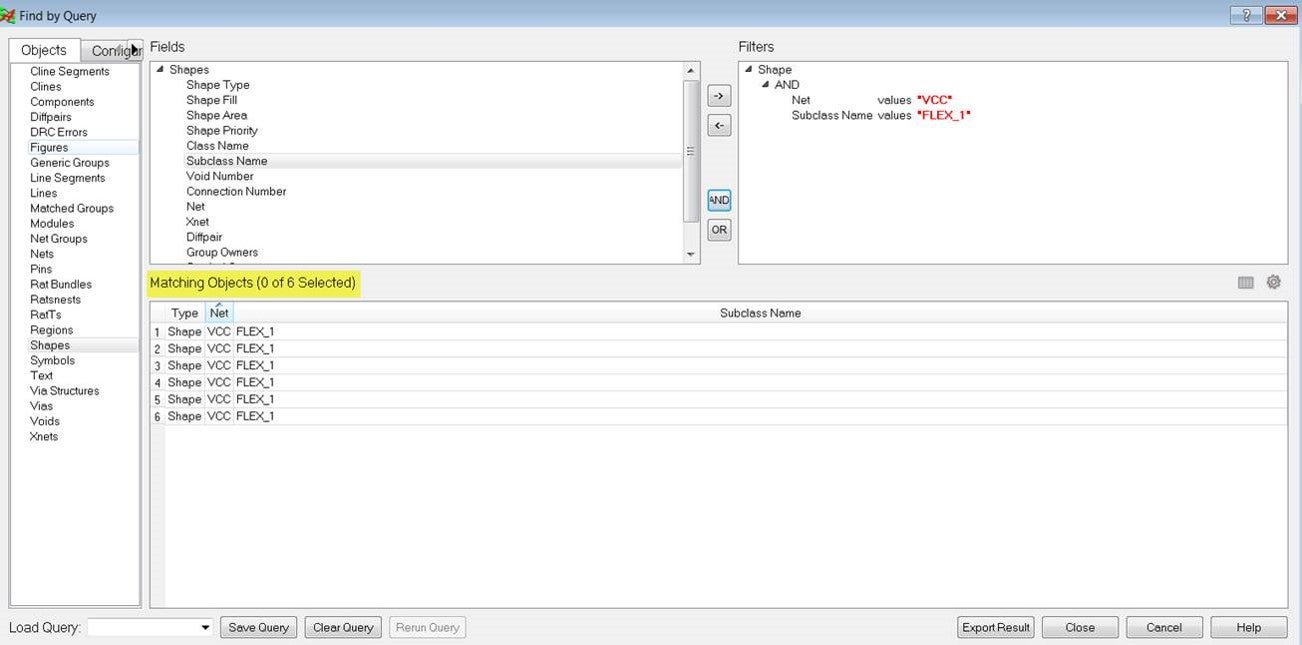The height and width of the screenshot is (645, 1302).
Task: Switch to the Objects tab
Action: [44, 50]
